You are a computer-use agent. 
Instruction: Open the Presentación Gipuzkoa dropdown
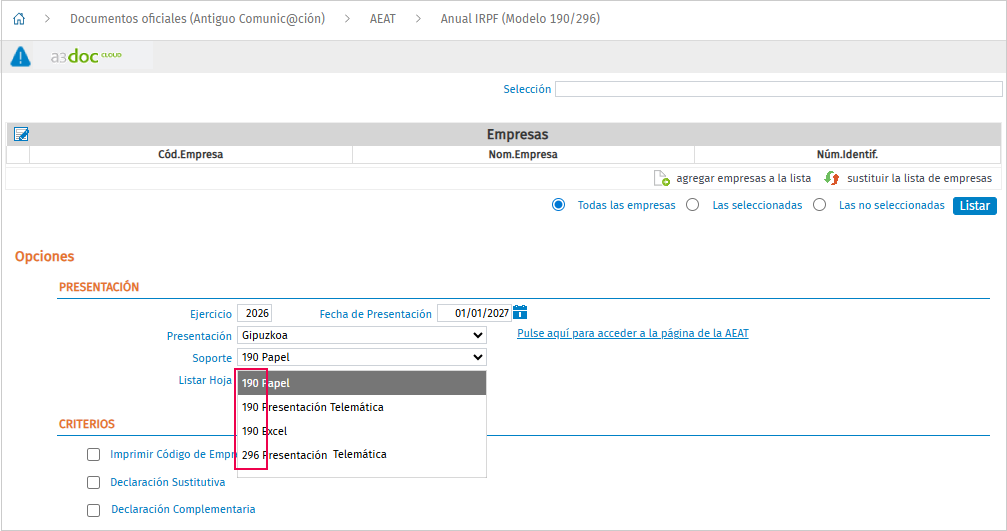pos(362,335)
